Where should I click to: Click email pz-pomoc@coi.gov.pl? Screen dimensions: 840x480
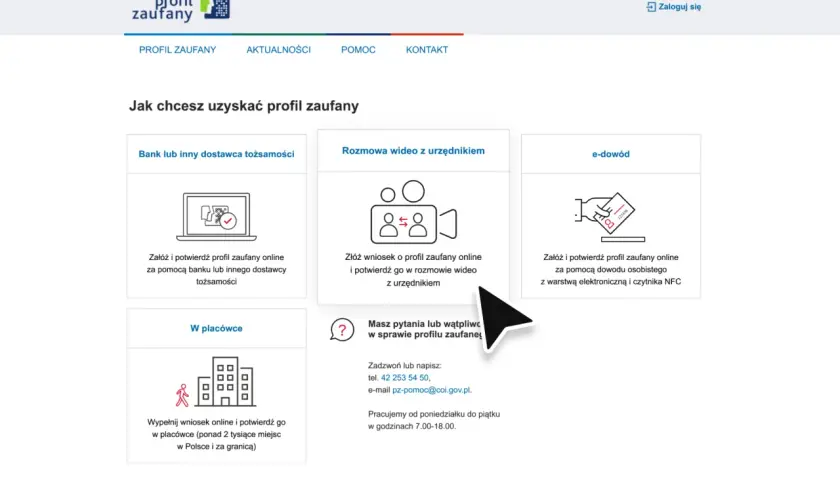pos(431,390)
